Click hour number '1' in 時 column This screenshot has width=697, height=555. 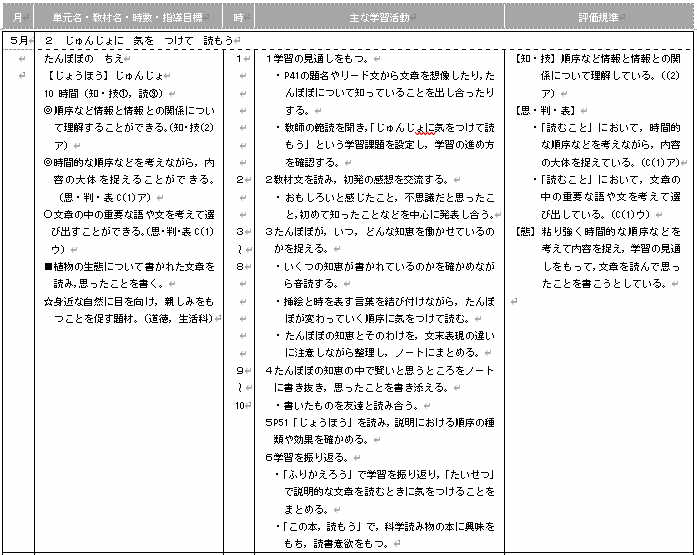click(239, 58)
